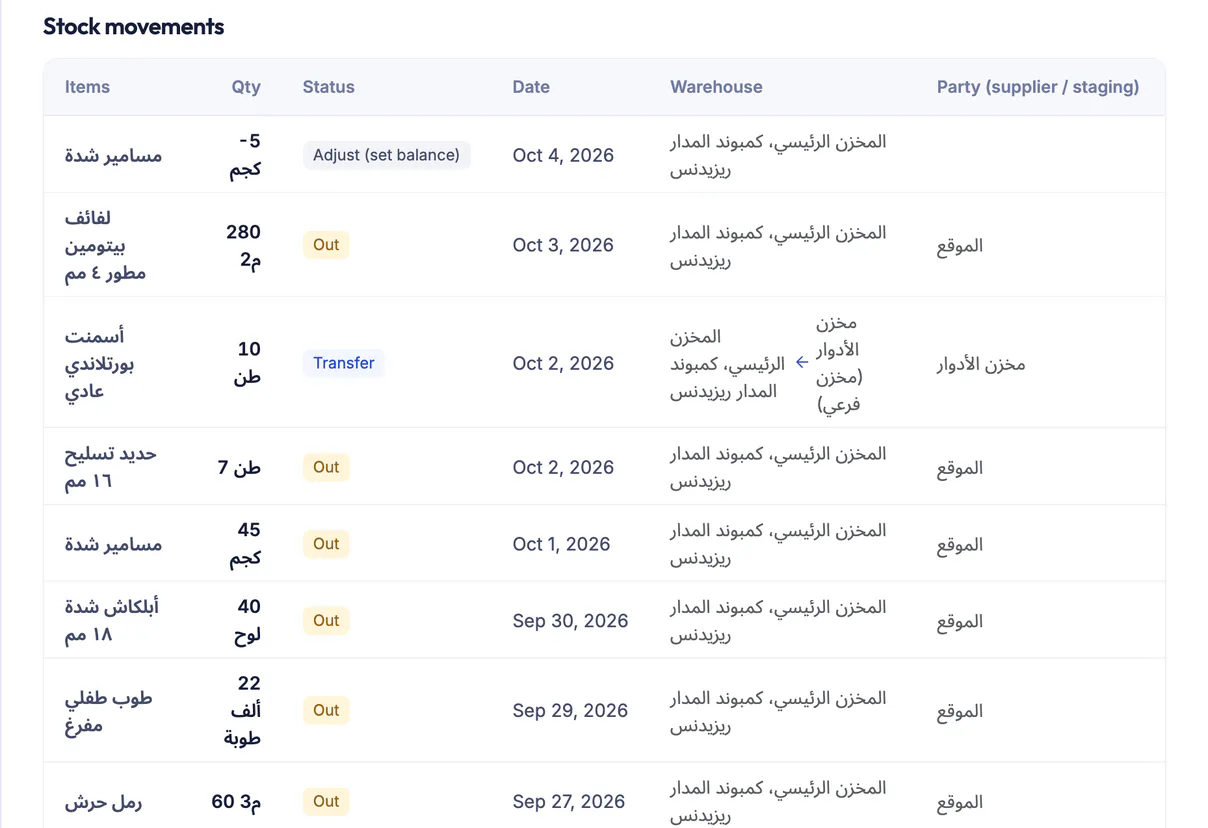This screenshot has height=828, width=1208.
Task: Click the Out badge in Oct 3, 2026 row
Action: tap(326, 245)
